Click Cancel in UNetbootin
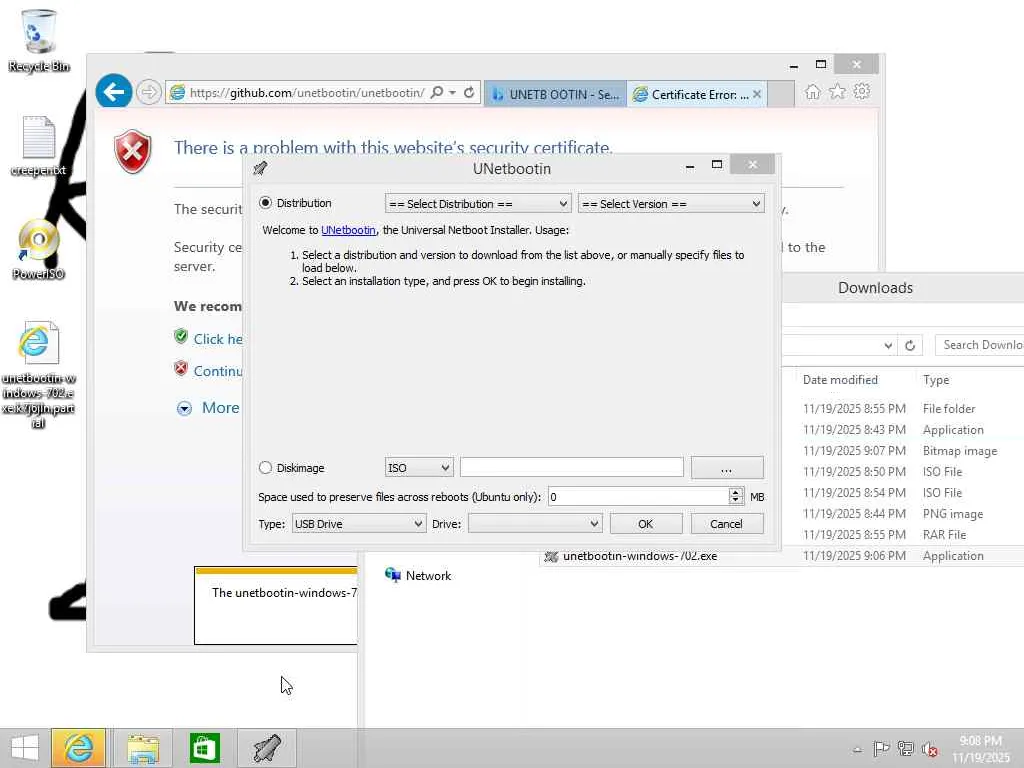This screenshot has width=1024, height=768. [x=727, y=524]
